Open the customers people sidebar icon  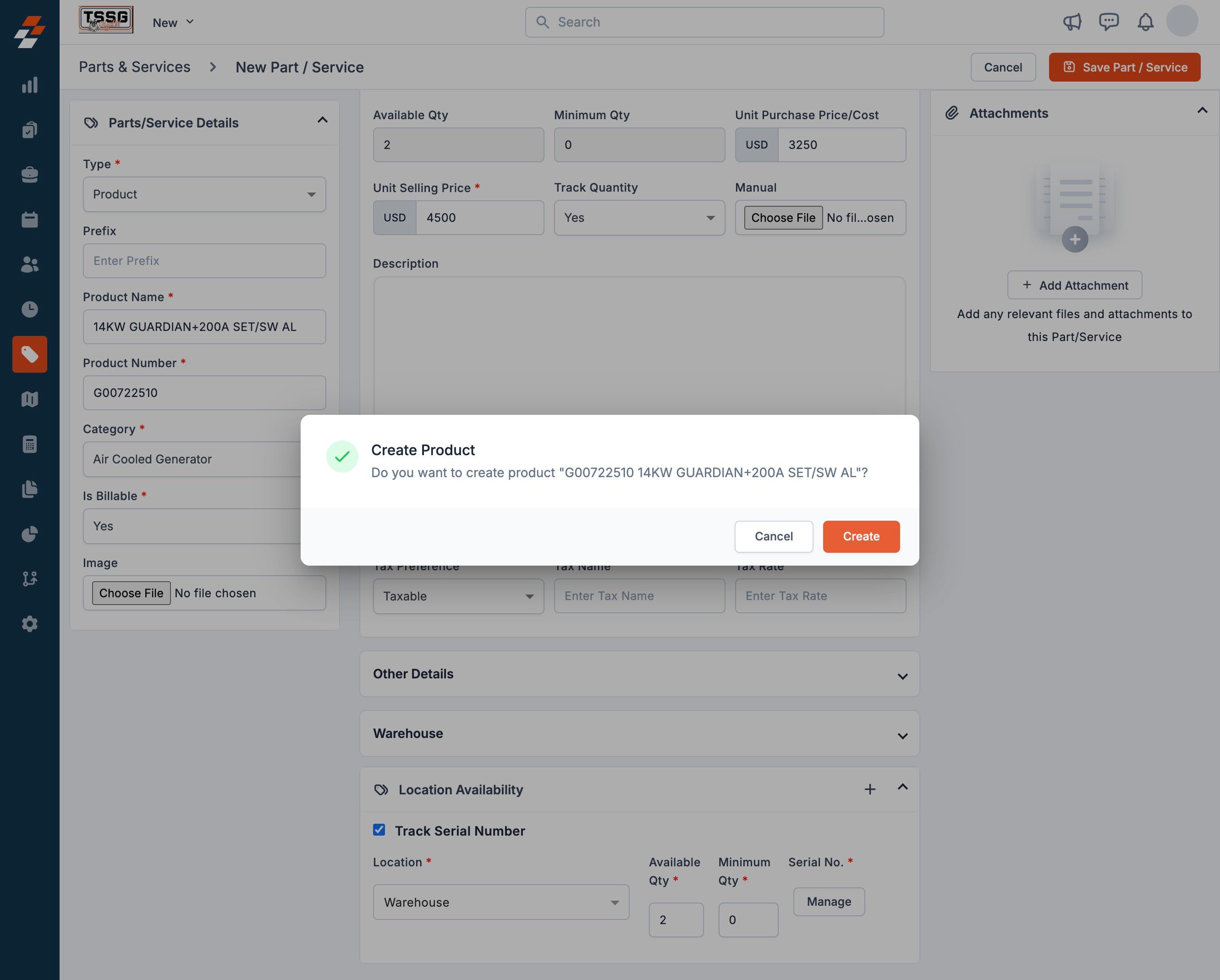(x=29, y=264)
